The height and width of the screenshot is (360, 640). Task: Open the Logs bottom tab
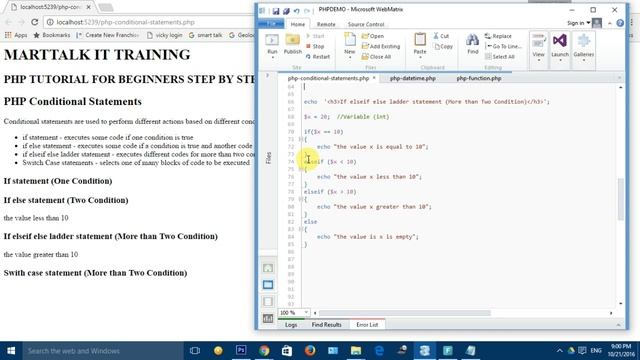pos(291,325)
